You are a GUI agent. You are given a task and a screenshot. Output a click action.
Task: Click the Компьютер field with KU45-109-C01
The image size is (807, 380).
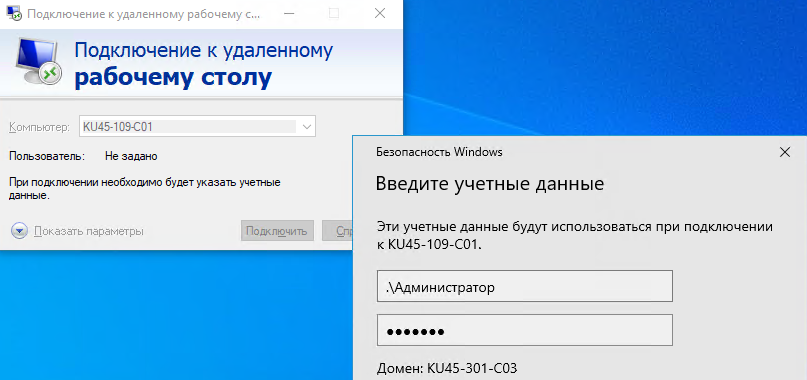pos(197,127)
